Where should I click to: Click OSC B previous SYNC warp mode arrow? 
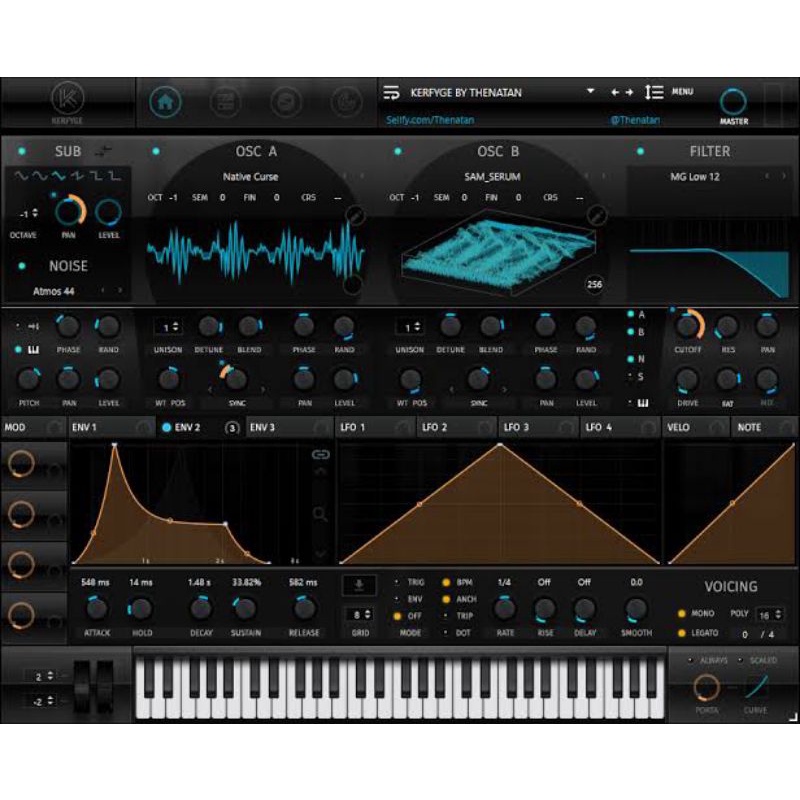point(452,390)
